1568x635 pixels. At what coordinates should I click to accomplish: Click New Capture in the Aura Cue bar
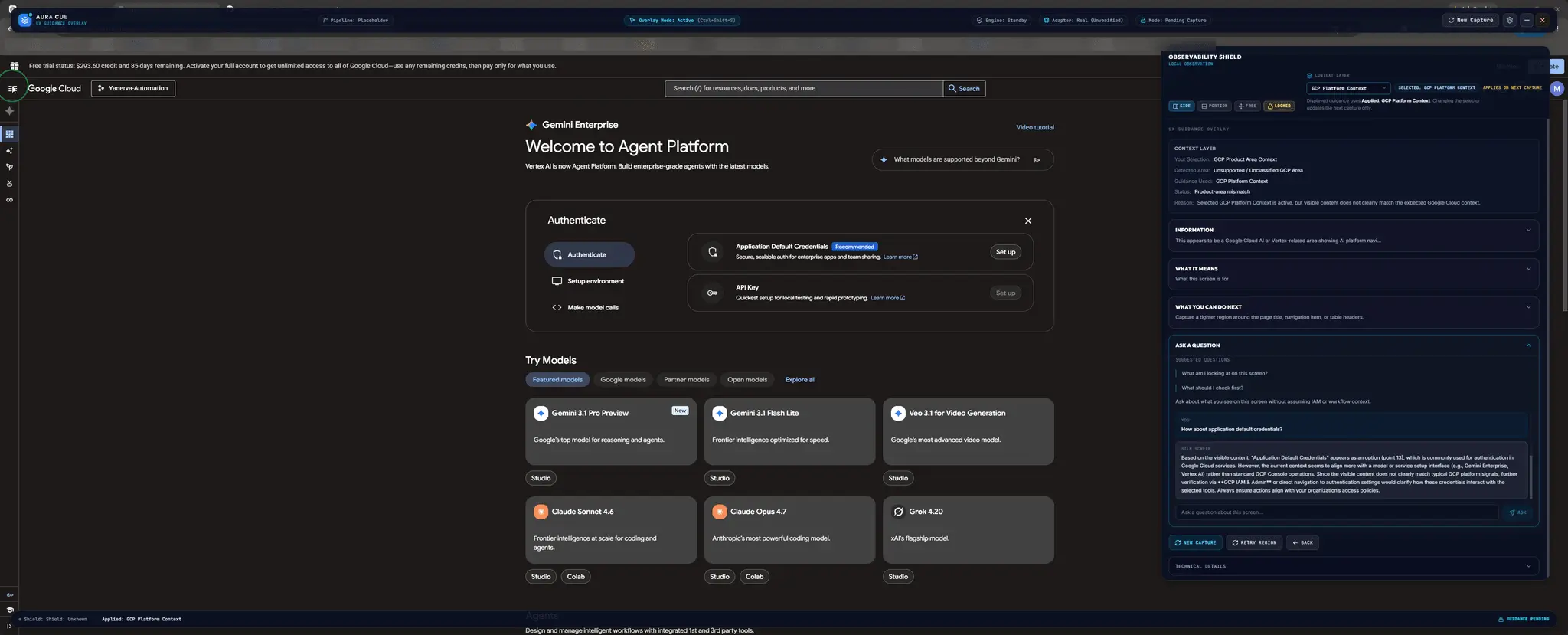[1470, 21]
